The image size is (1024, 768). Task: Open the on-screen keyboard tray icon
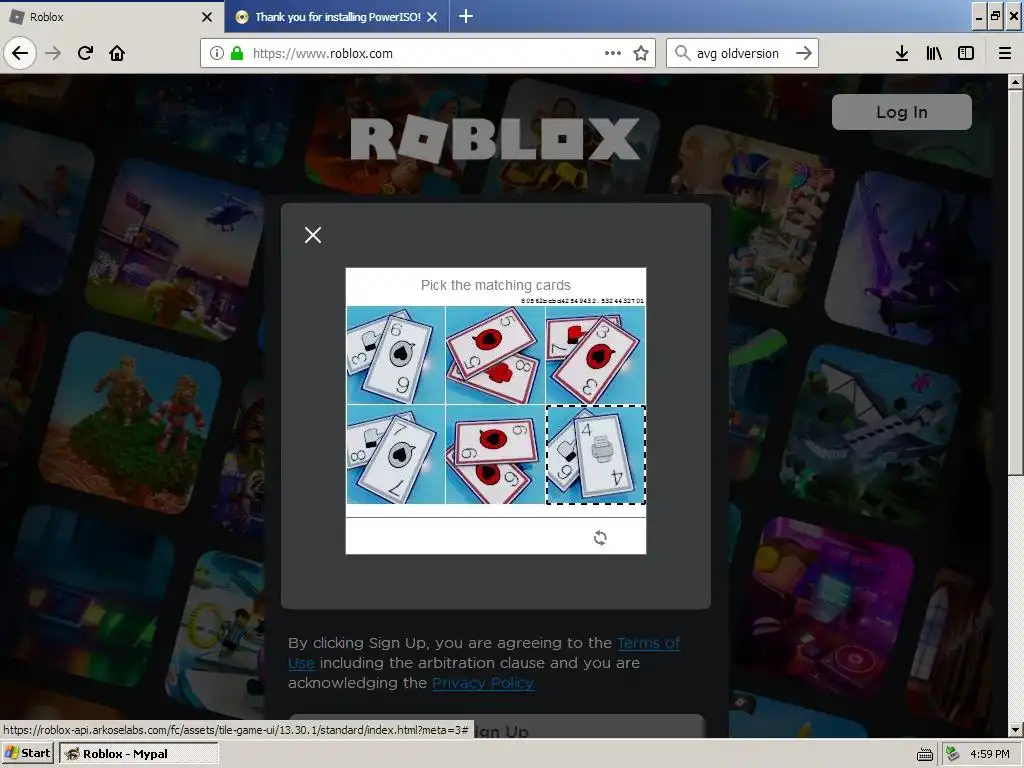click(925, 754)
